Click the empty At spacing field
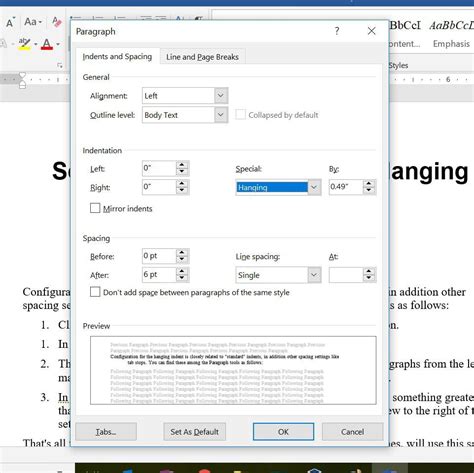 (x=346, y=275)
